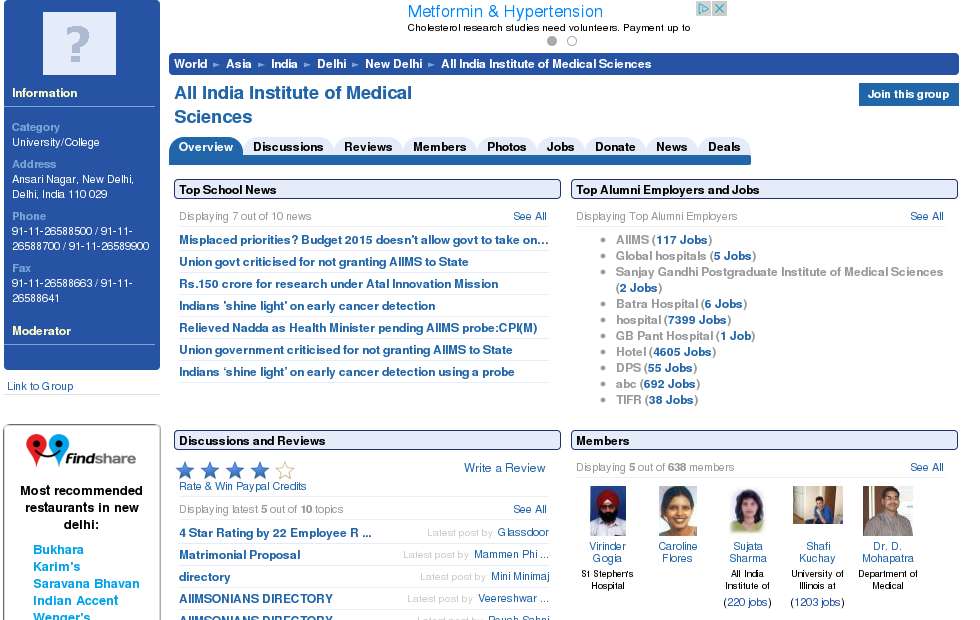
Task: Switch to the Overview tab
Action: pyautogui.click(x=206, y=147)
